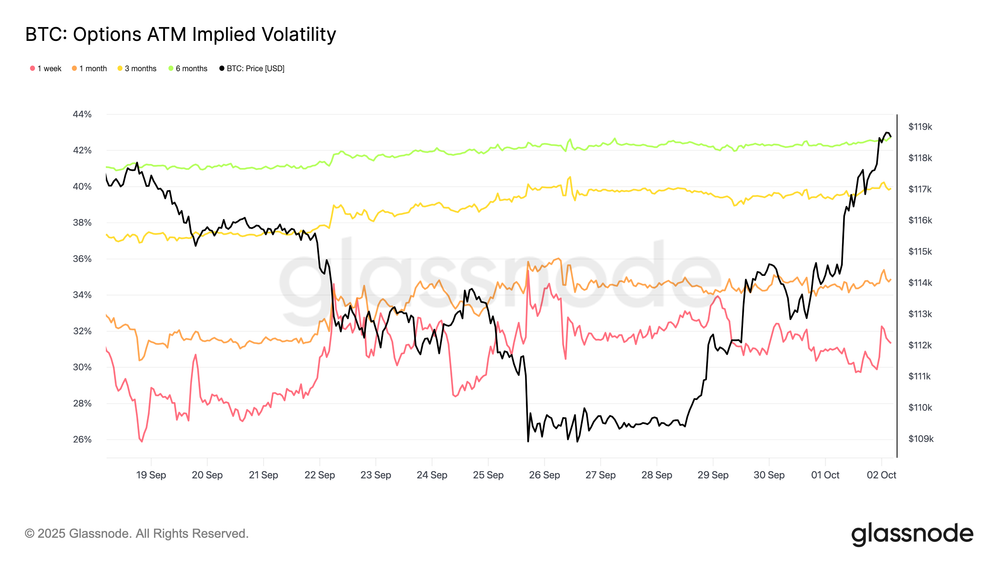Click the glassnode logo at bottom right
Screen dimensions: 1000x563
point(911,534)
